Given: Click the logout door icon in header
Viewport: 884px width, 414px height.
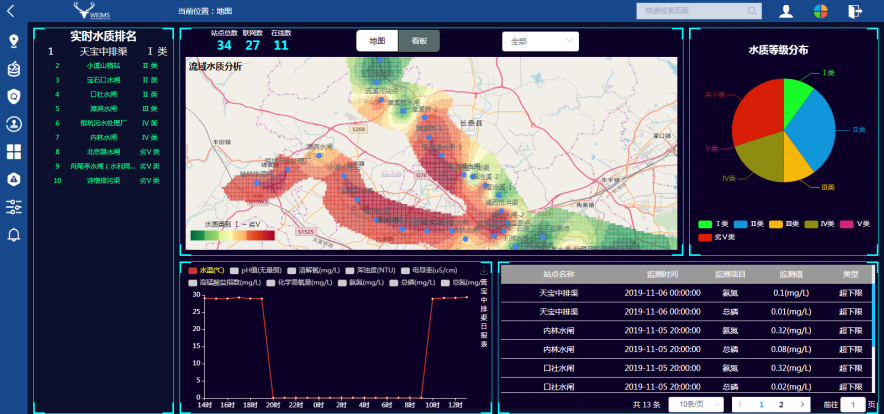Looking at the screenshot, I should tap(855, 11).
